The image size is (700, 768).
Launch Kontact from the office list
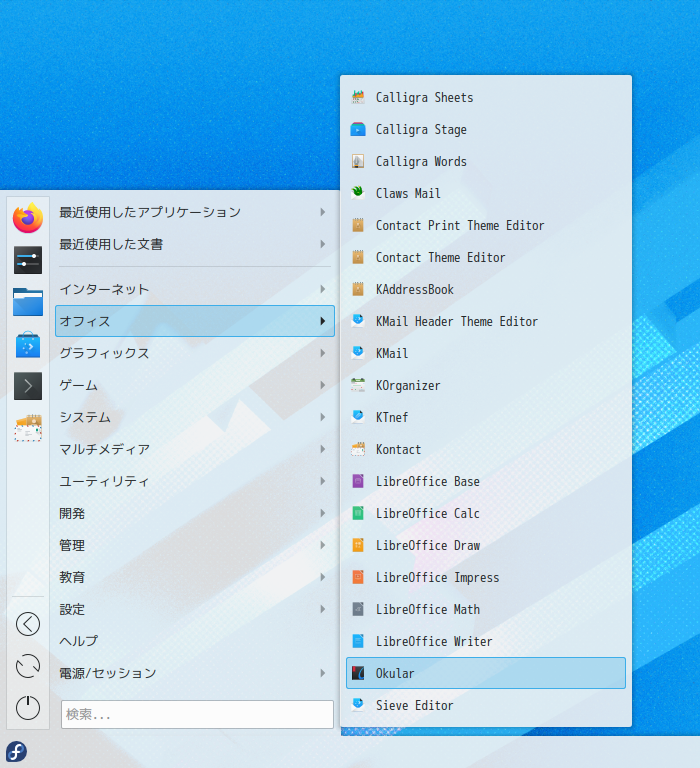[x=486, y=449]
